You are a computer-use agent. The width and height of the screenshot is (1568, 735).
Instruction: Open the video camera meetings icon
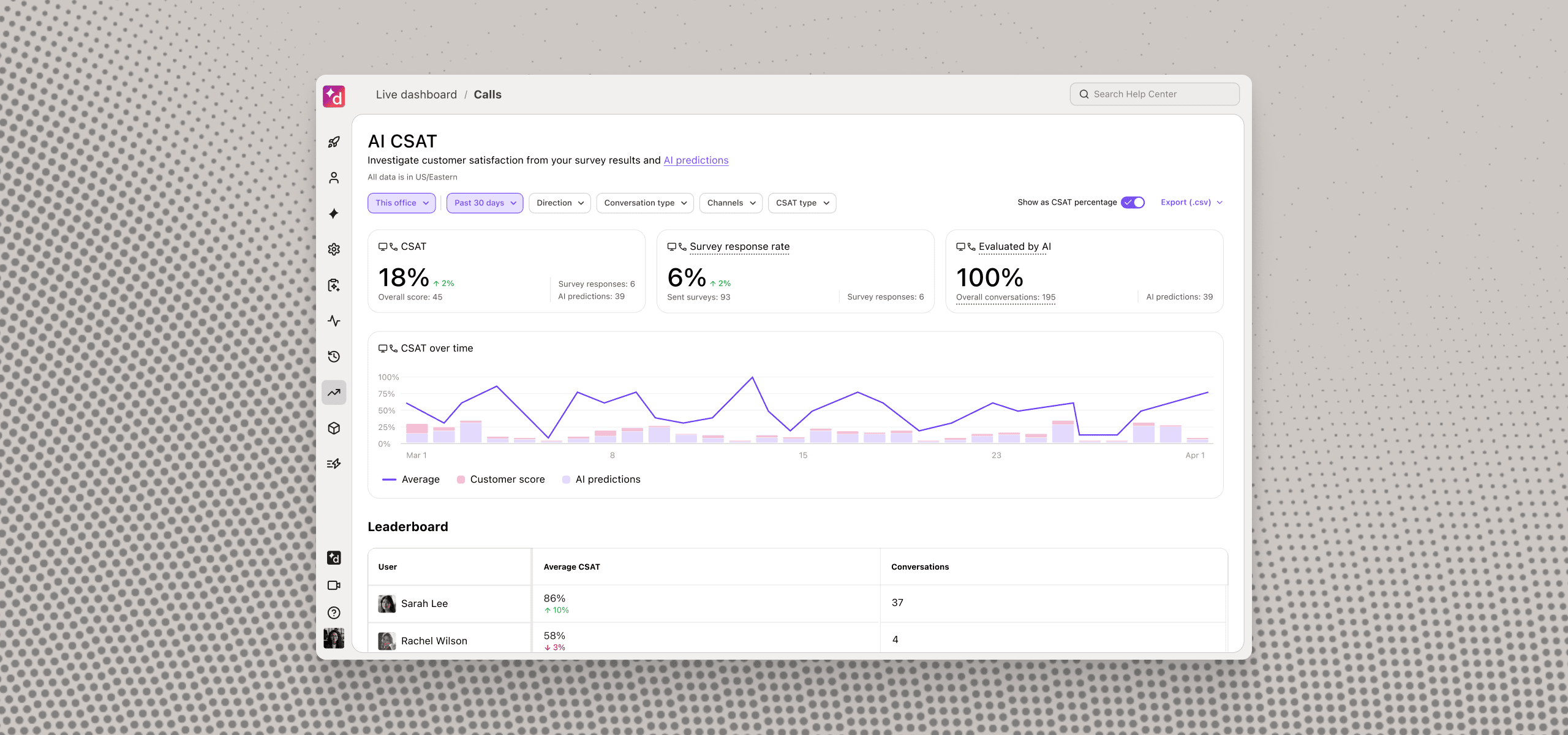(334, 586)
